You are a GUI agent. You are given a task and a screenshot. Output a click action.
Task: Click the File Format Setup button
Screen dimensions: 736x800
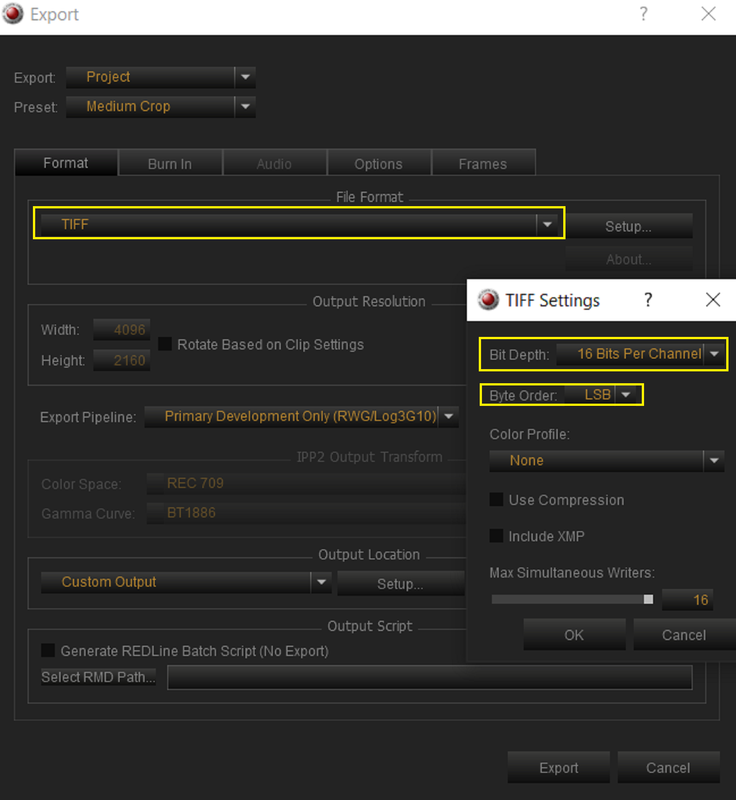628,226
